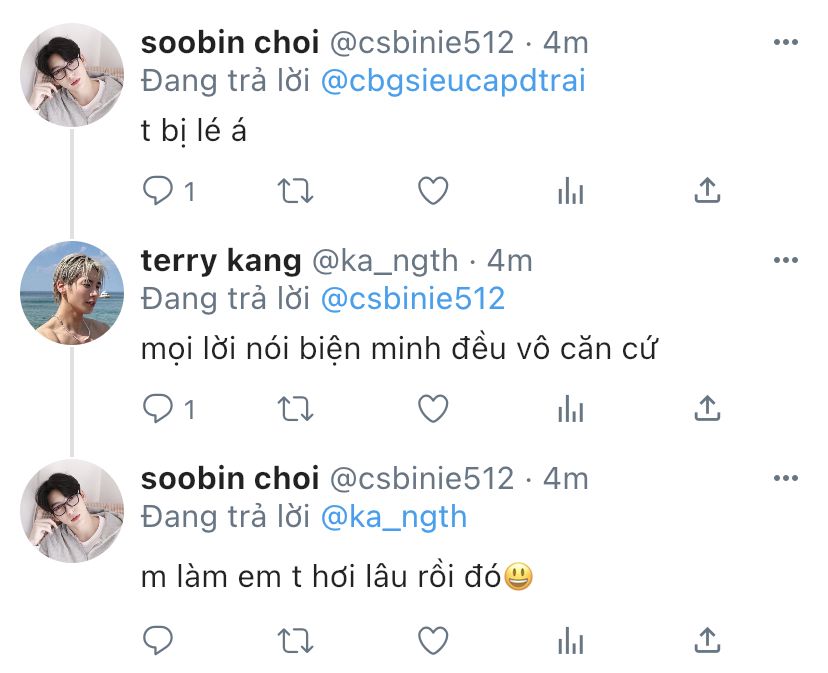Share terry kang's tweet
This screenshot has height=673, width=828.
[x=707, y=407]
